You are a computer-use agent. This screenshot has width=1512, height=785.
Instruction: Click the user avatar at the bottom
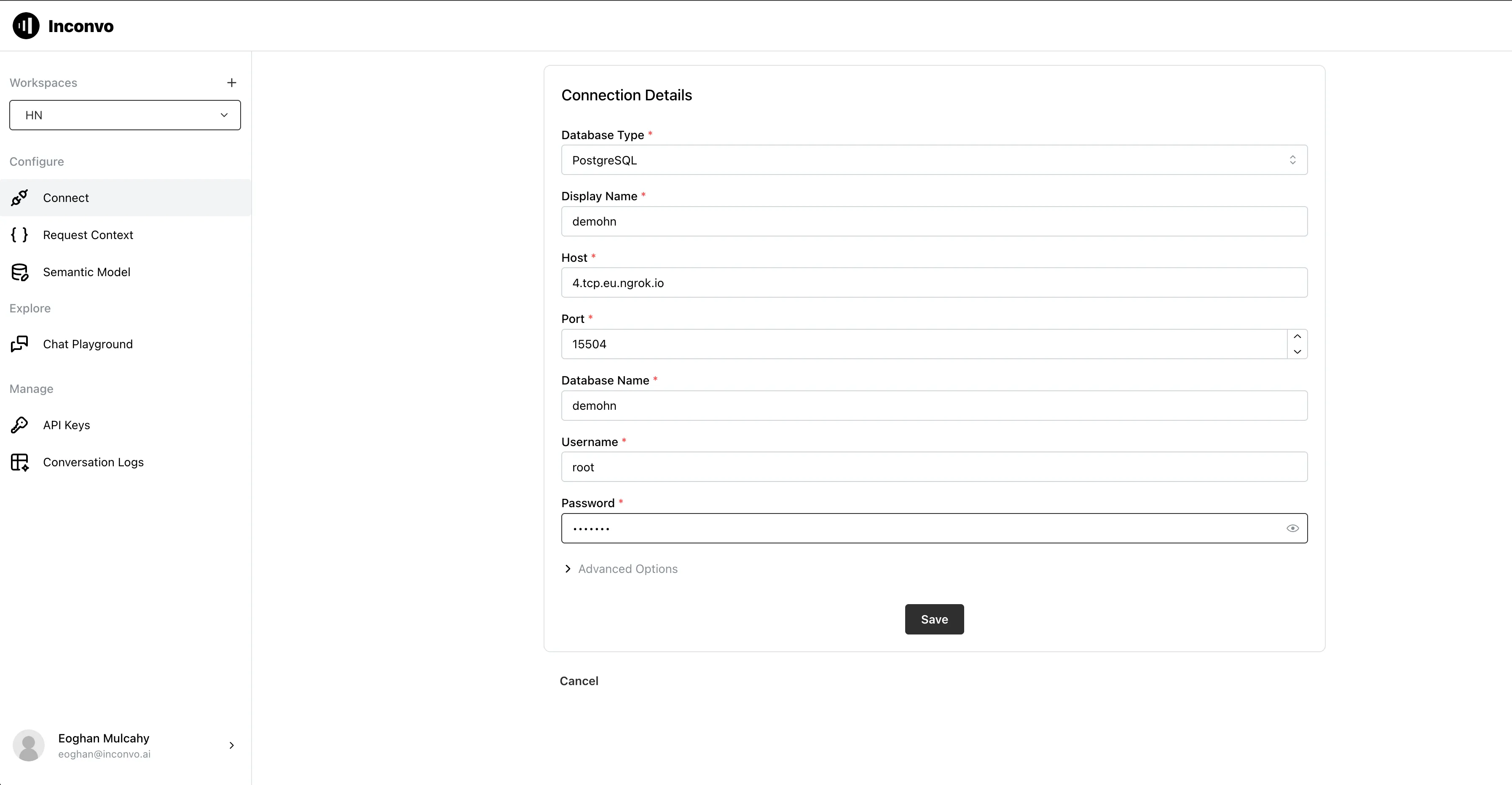28,745
